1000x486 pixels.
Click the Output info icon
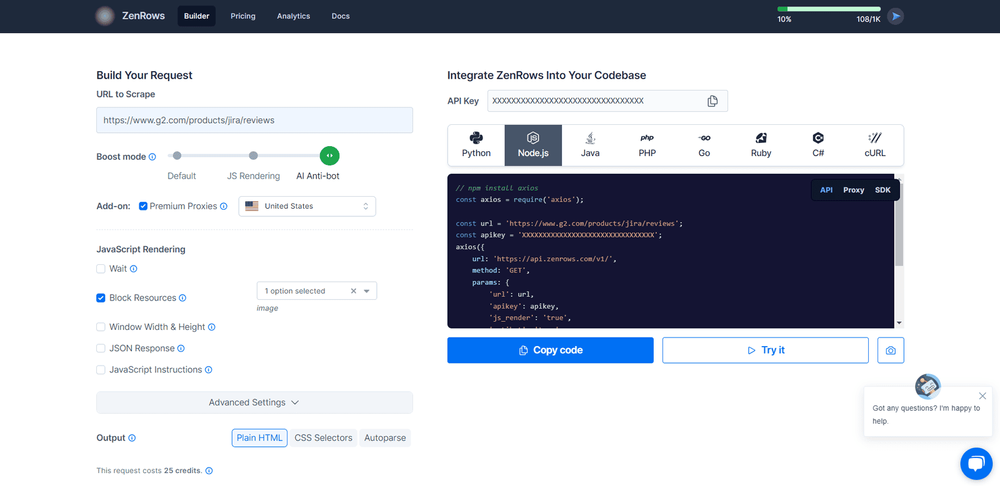pos(132,438)
